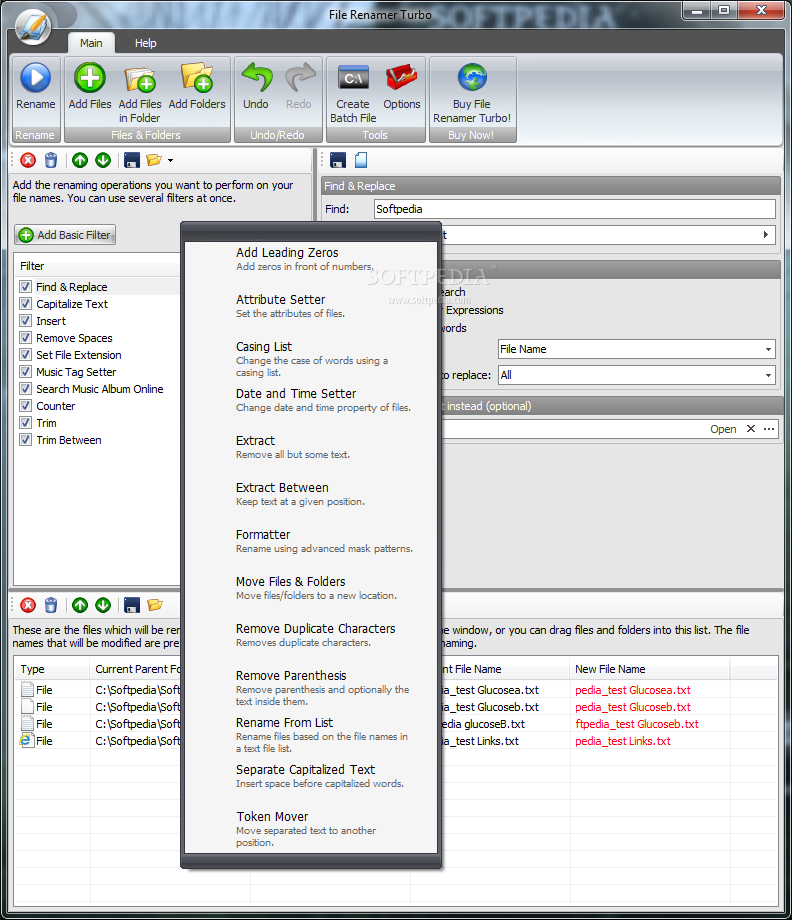Switch to the Main tab
This screenshot has width=792, height=920.
[91, 43]
